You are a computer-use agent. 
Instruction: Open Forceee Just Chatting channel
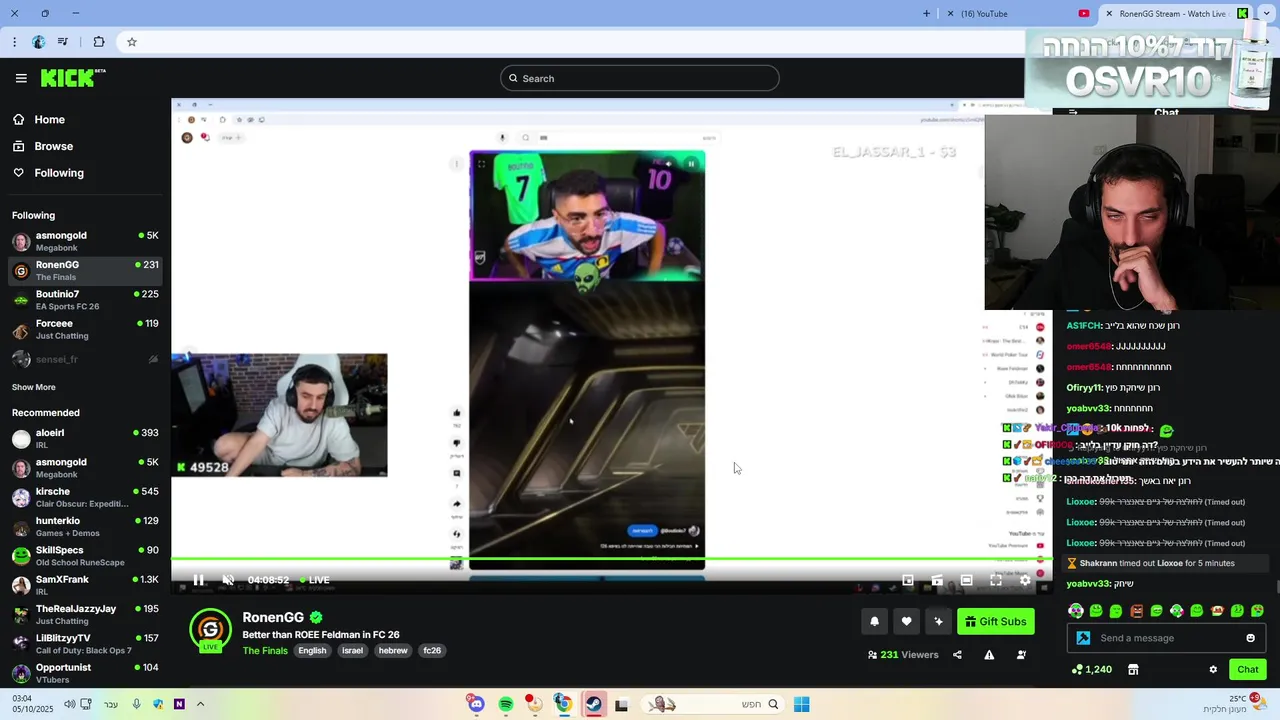click(85, 329)
